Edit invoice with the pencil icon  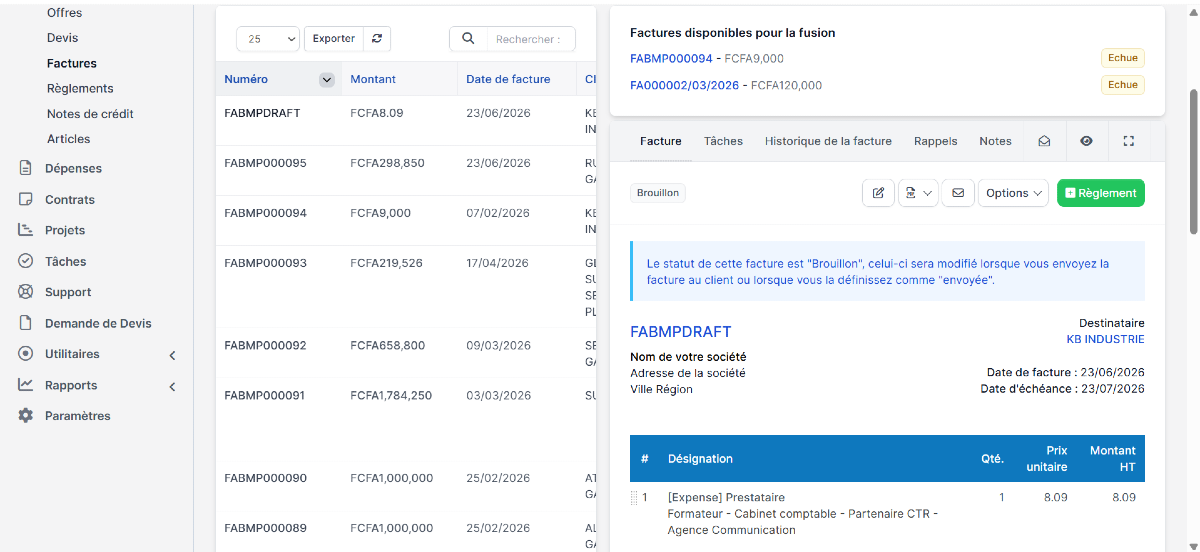coord(878,193)
